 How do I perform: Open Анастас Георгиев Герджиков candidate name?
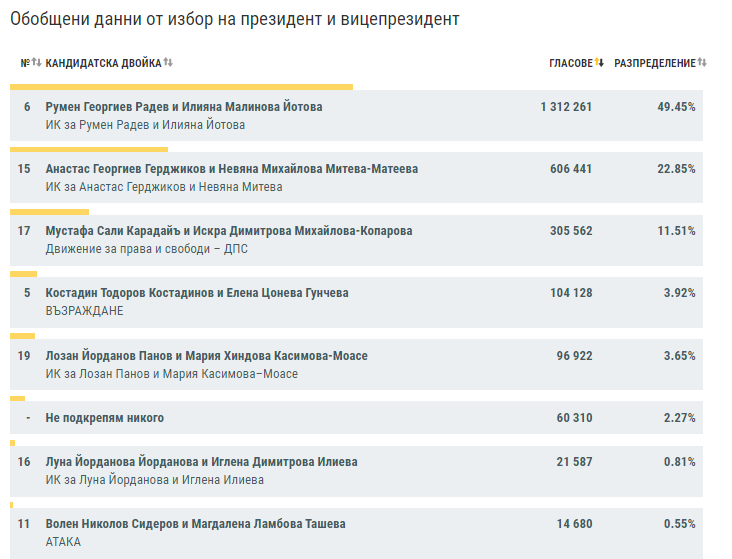[x=231, y=169]
